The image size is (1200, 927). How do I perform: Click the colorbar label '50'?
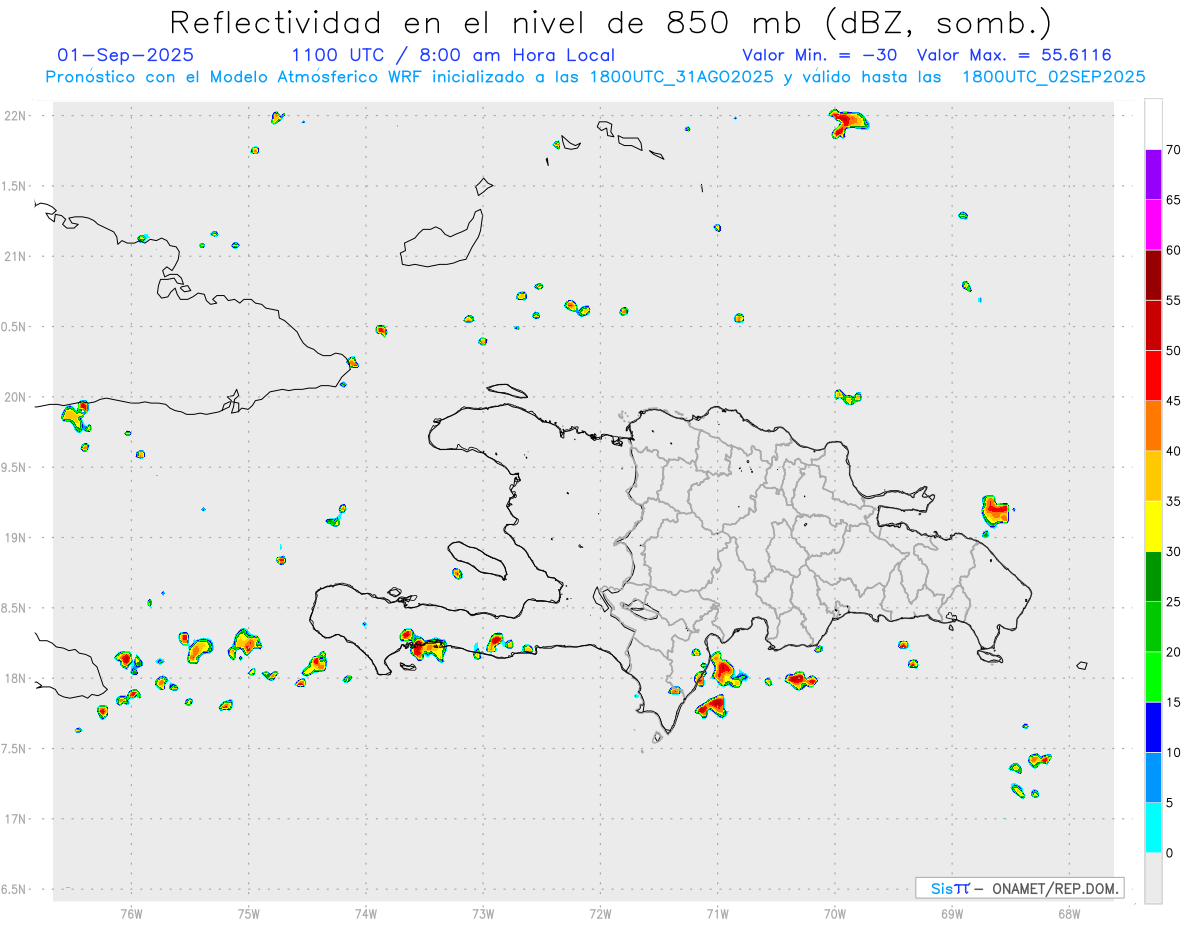click(x=1173, y=351)
